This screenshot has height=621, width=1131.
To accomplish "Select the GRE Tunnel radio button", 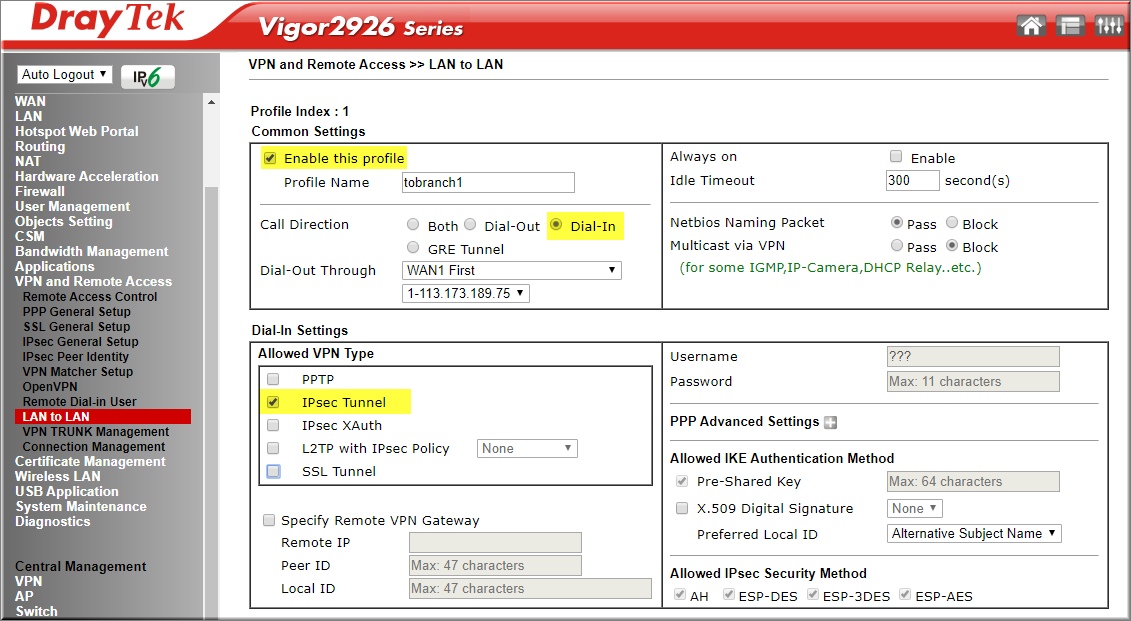I will 413,248.
